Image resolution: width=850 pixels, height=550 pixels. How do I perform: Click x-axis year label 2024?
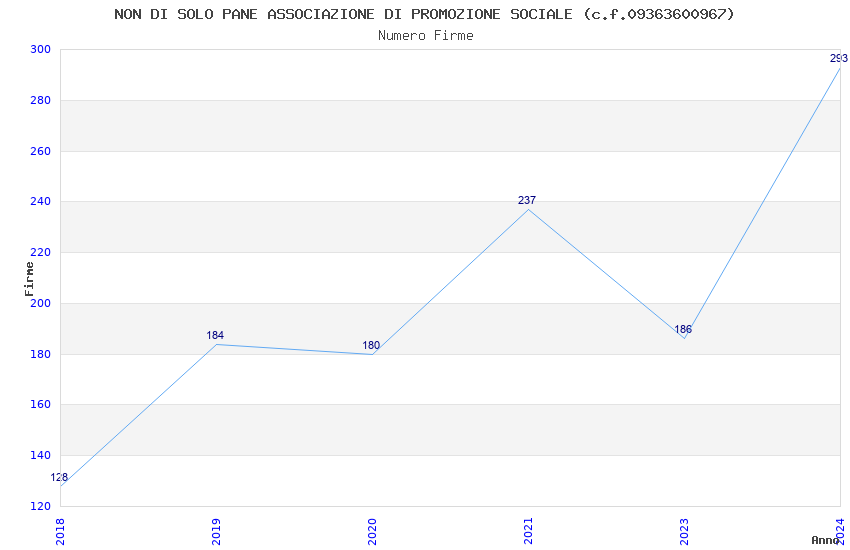[x=841, y=531]
